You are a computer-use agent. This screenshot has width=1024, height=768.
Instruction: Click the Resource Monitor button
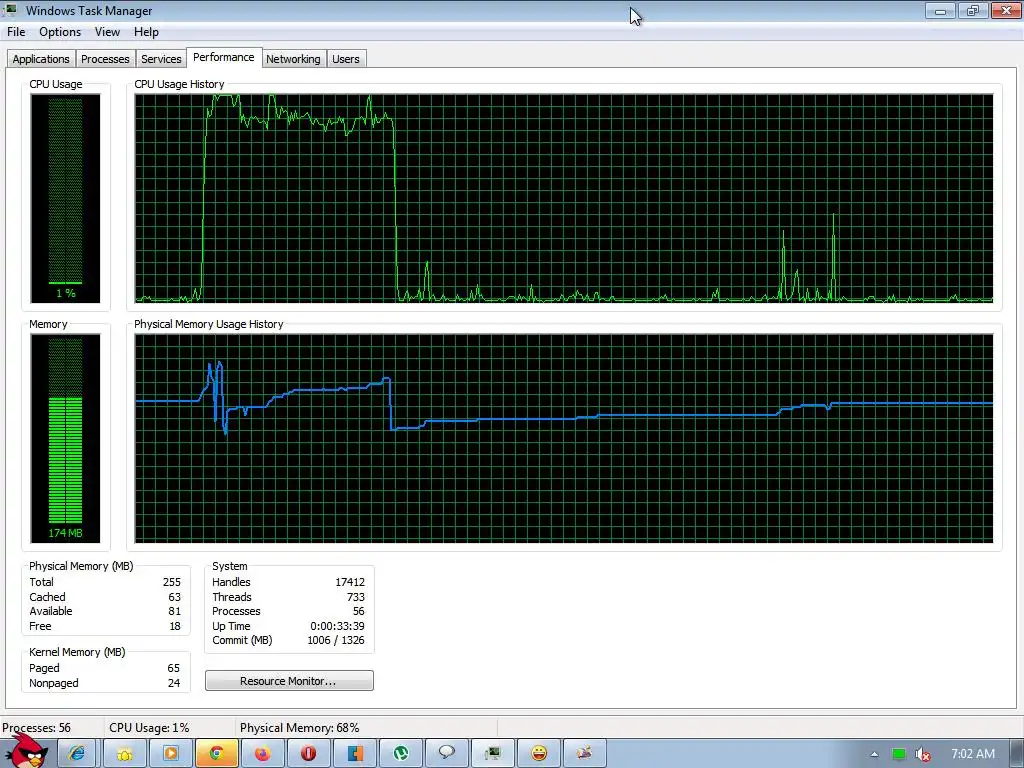click(x=289, y=680)
